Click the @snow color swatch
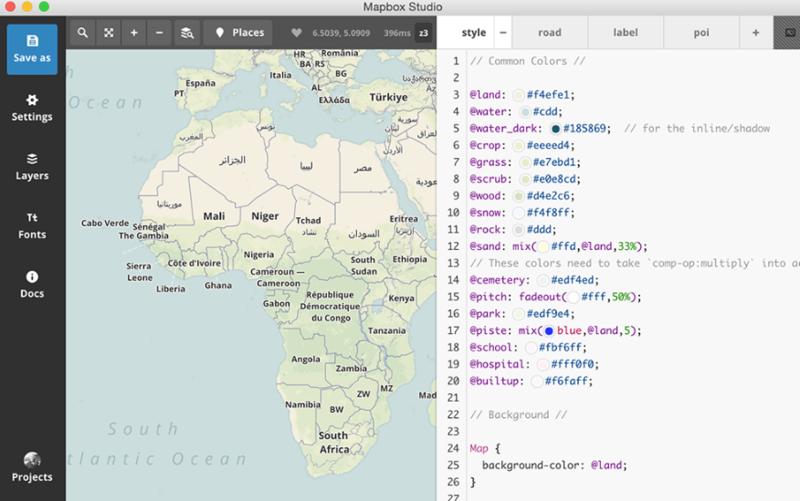The image size is (800, 501). pos(518,213)
